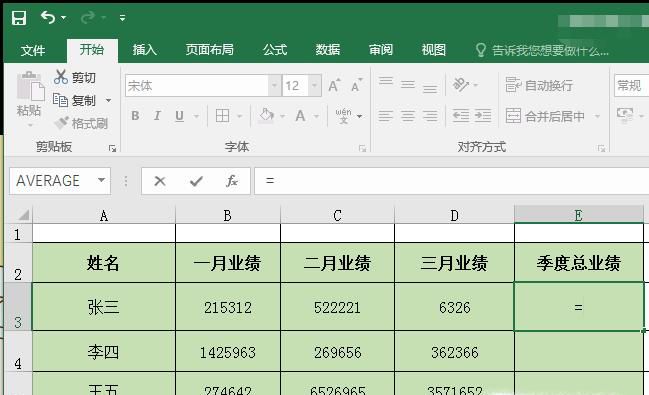Click the increase indent icon

(x=483, y=116)
